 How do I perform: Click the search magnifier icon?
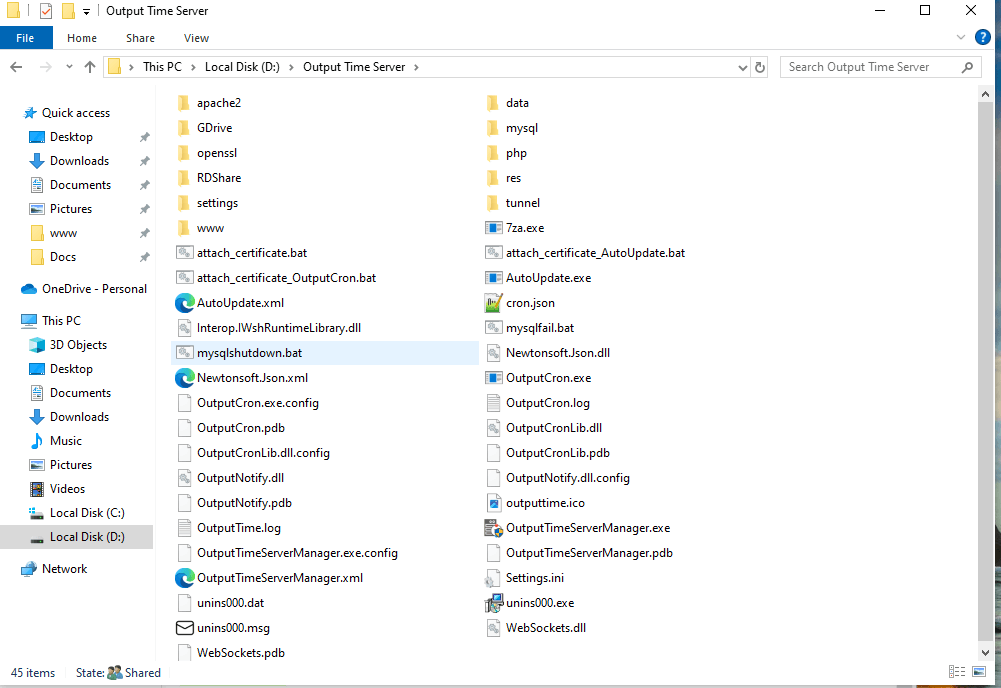point(967,67)
